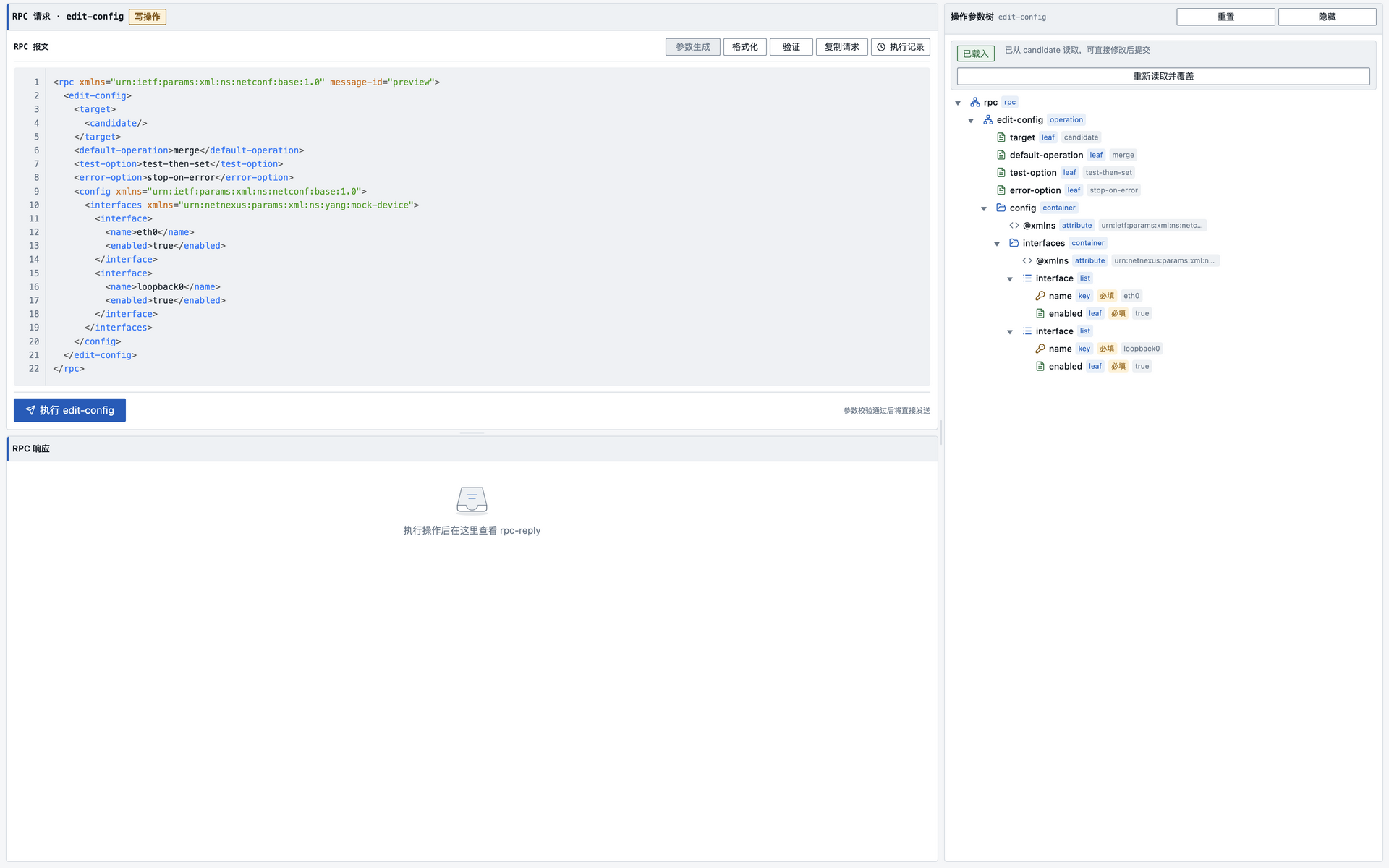Click the 验证 button

(791, 47)
